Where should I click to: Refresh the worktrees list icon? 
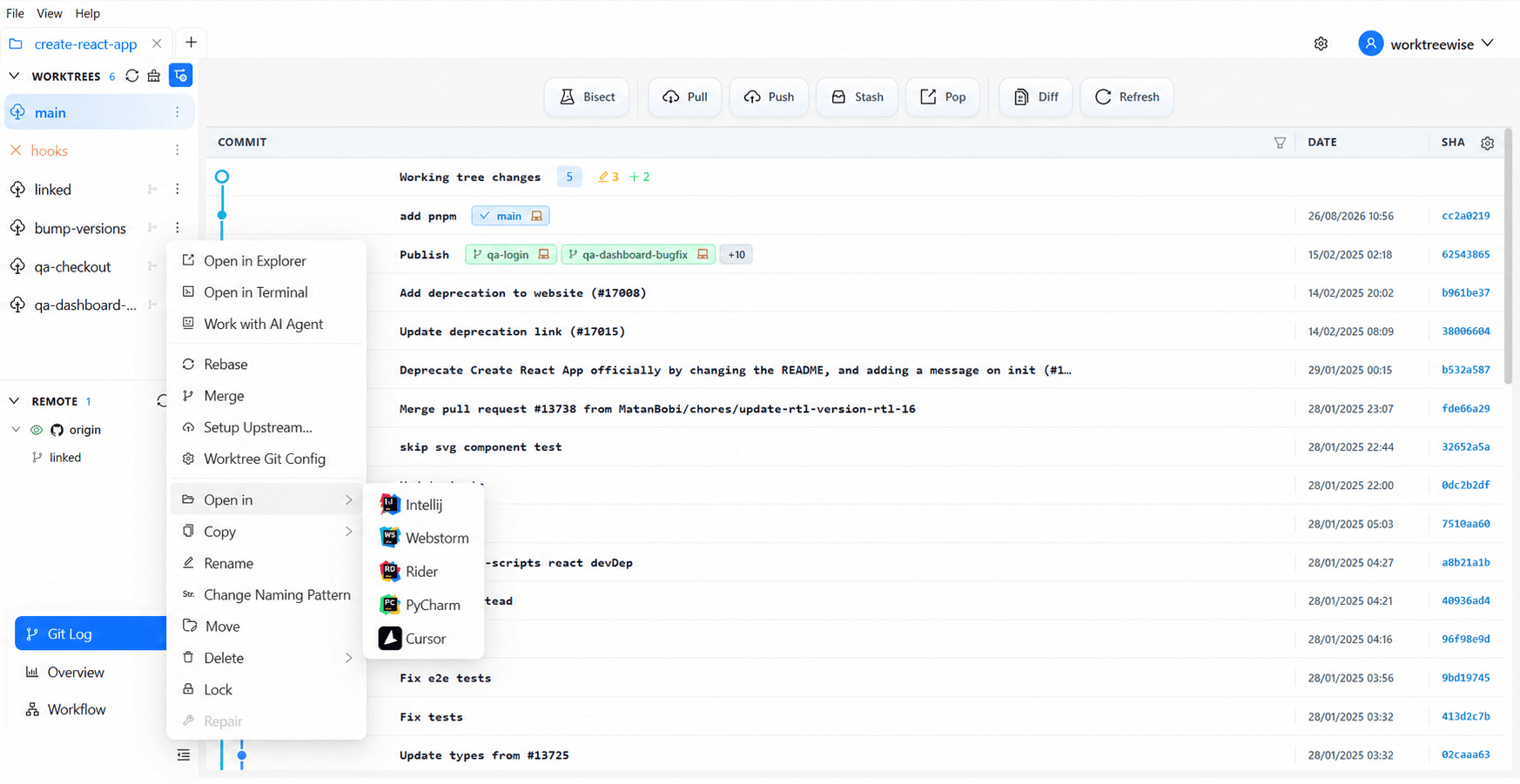(132, 76)
